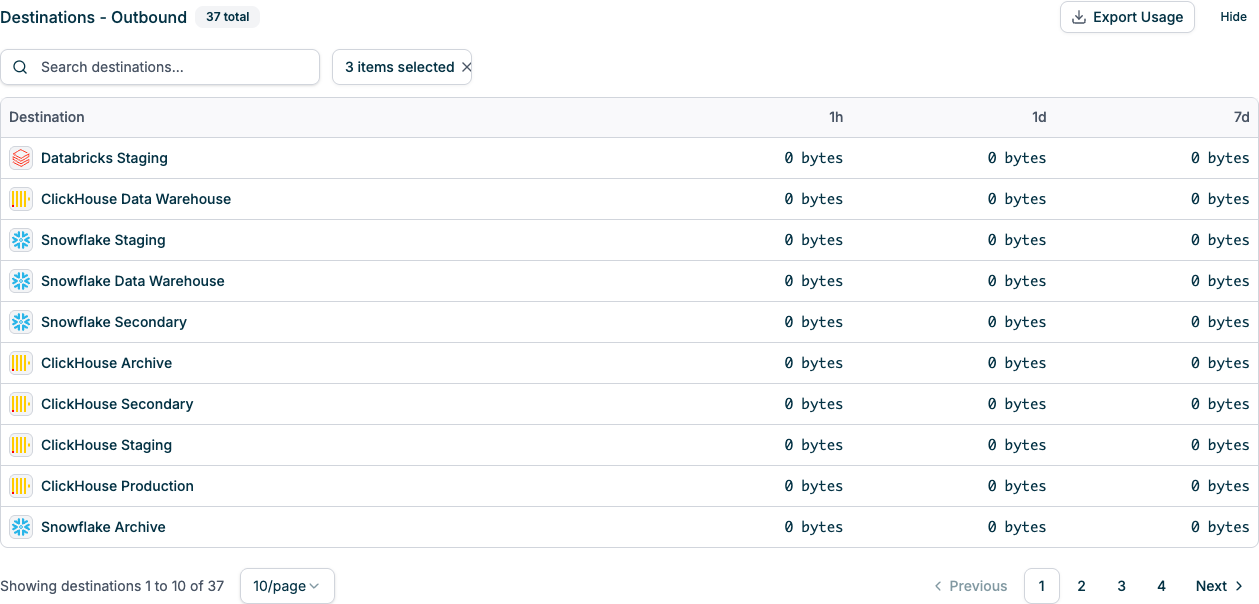Sort by the 1h column header

836,117
